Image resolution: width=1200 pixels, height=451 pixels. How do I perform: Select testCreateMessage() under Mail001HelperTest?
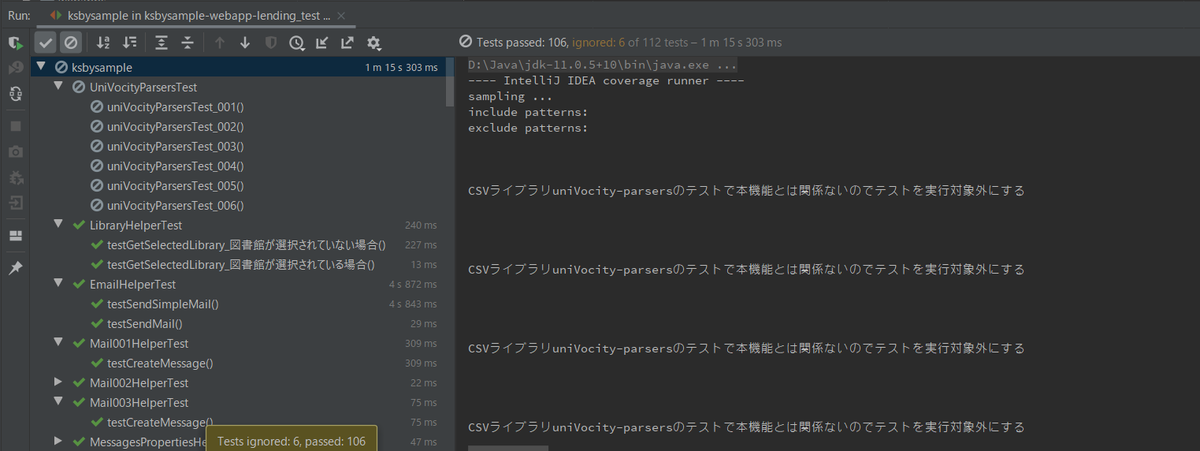coord(159,363)
